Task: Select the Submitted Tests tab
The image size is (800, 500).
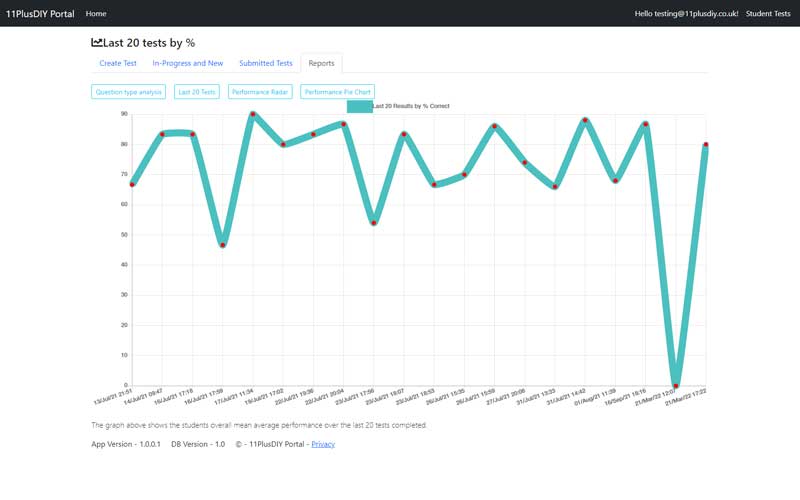Action: point(266,63)
